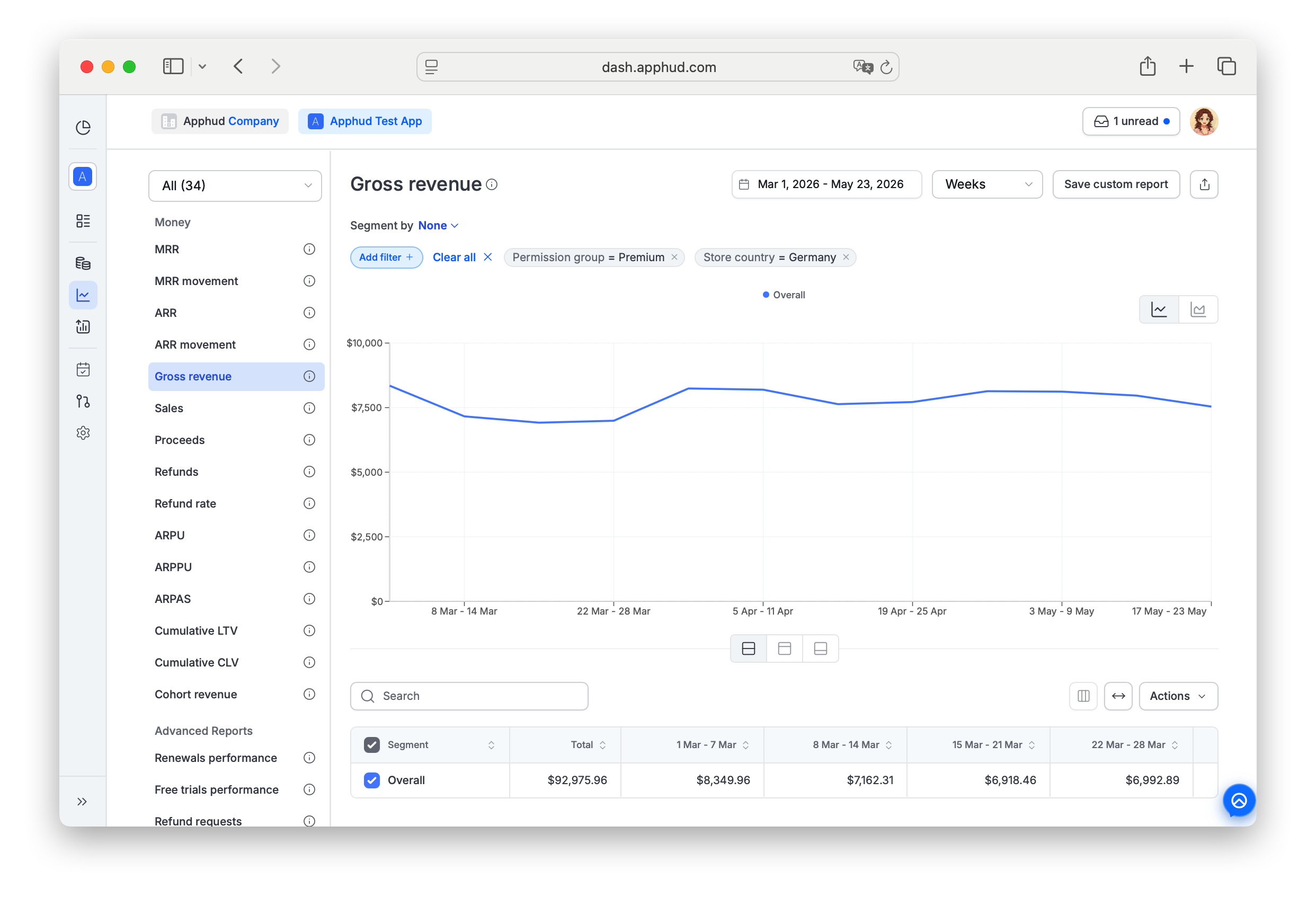Open the Actions dropdown

(1178, 697)
